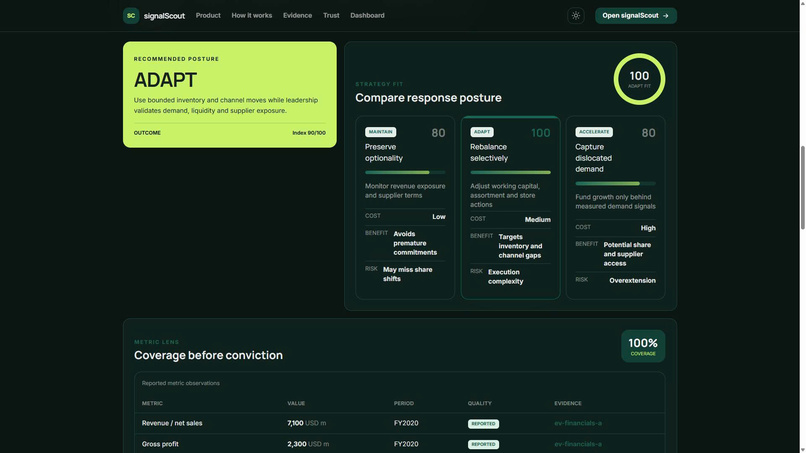
Task: Click the 7,100 USD m value
Action: (306, 423)
